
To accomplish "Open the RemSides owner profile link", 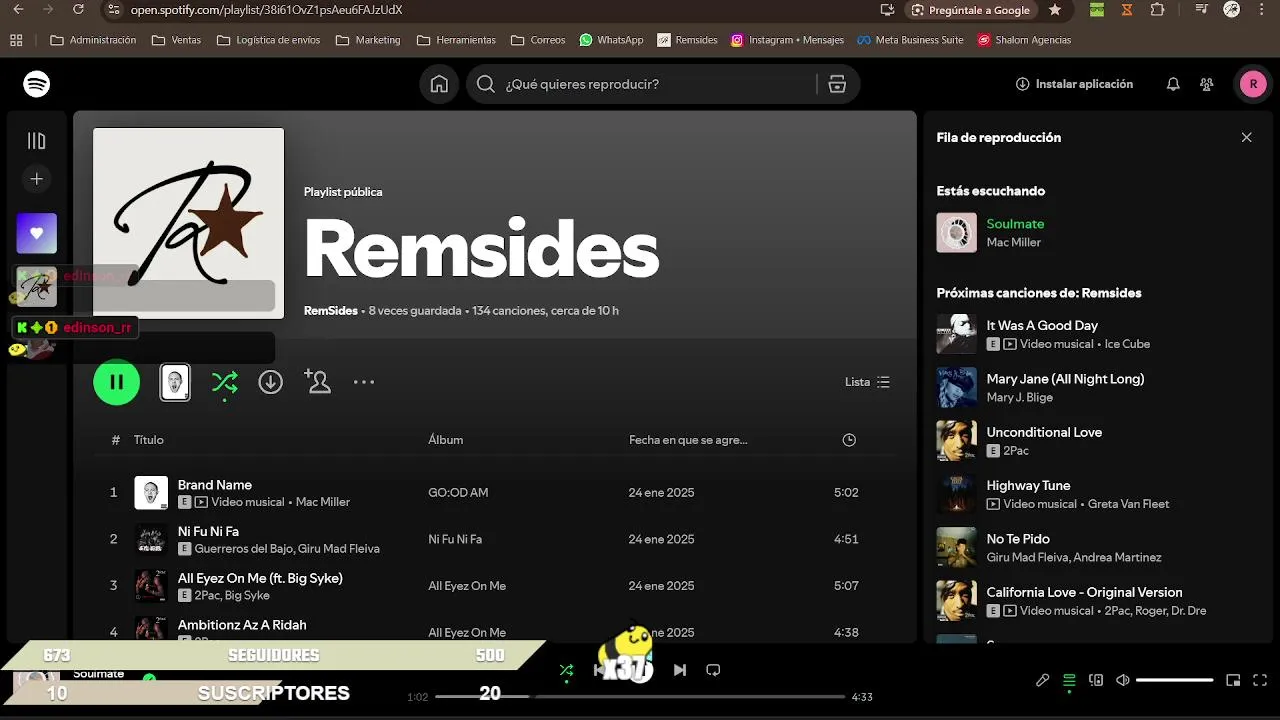I will pyautogui.click(x=331, y=311).
